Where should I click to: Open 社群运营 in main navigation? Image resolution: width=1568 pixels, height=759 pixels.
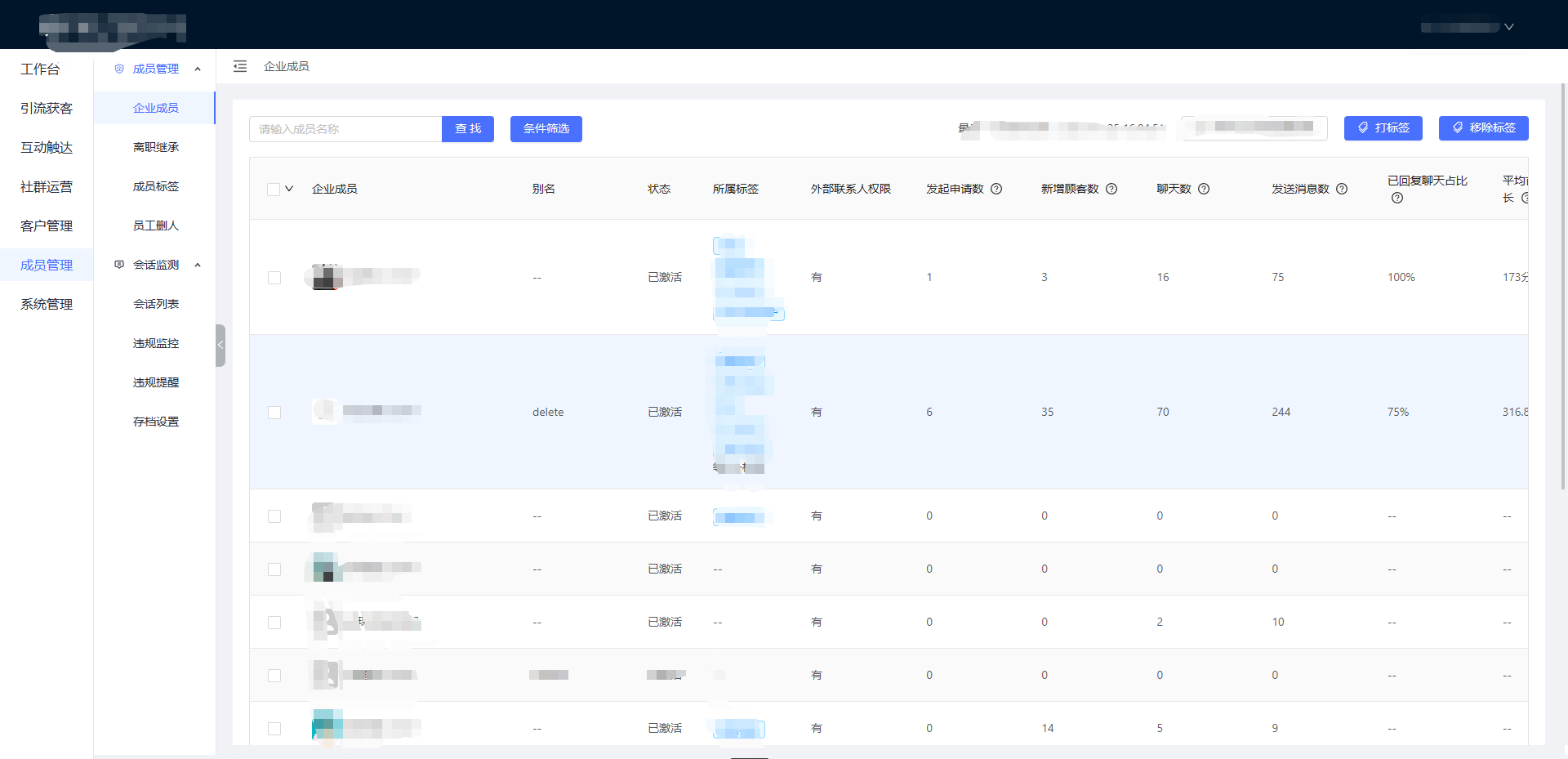[x=47, y=187]
